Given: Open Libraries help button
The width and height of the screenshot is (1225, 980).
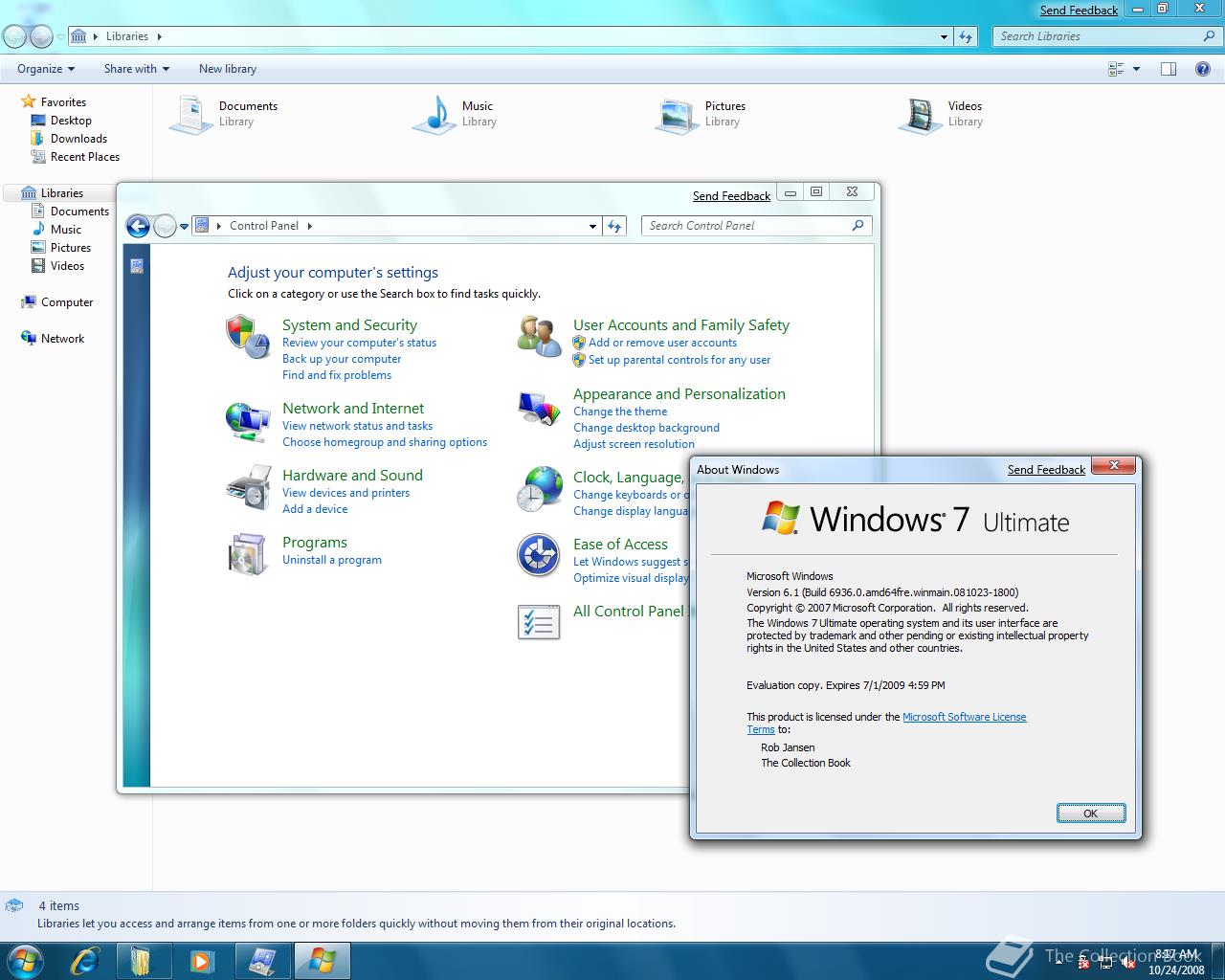Looking at the screenshot, I should pyautogui.click(x=1203, y=69).
